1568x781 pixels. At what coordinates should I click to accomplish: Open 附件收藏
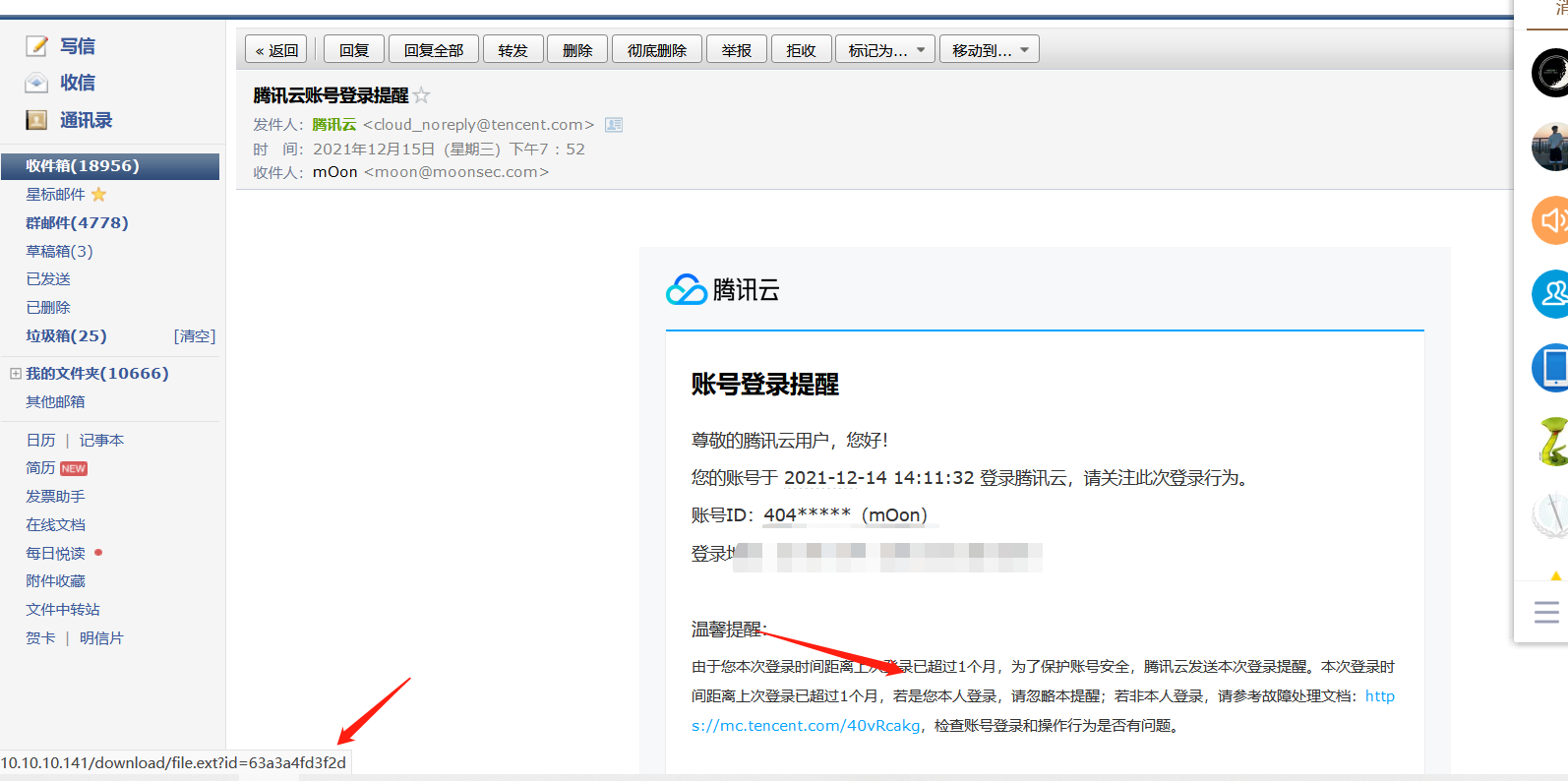click(55, 581)
